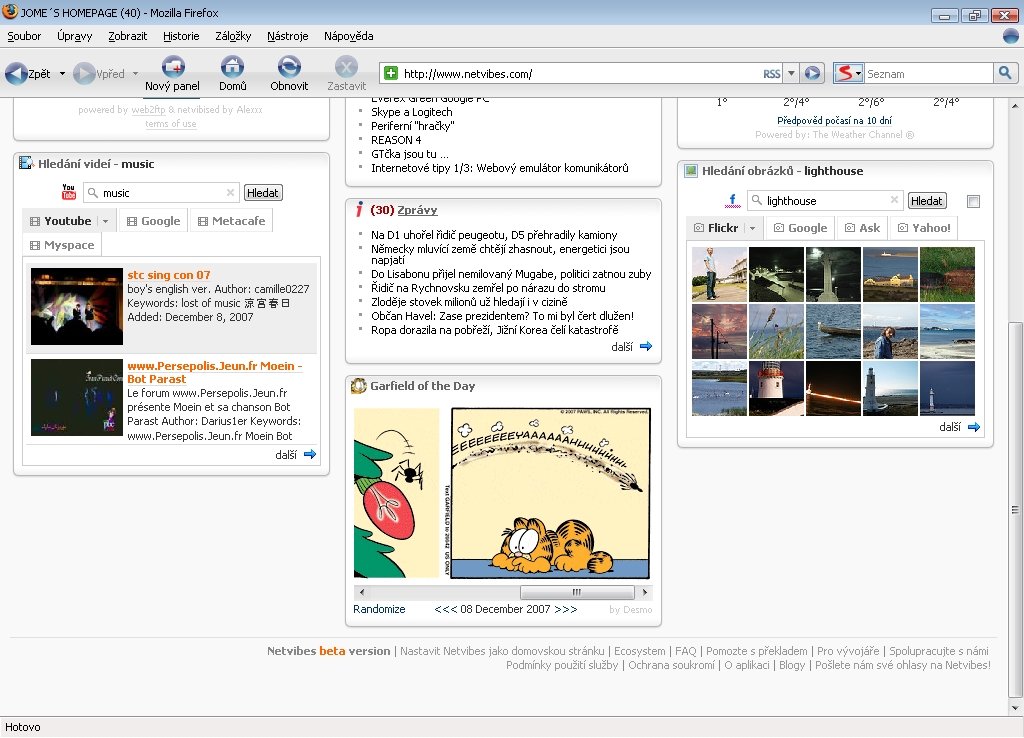Image resolution: width=1024 pixels, height=738 pixels.
Task: Open the FAQ footer link
Action: click(686, 651)
